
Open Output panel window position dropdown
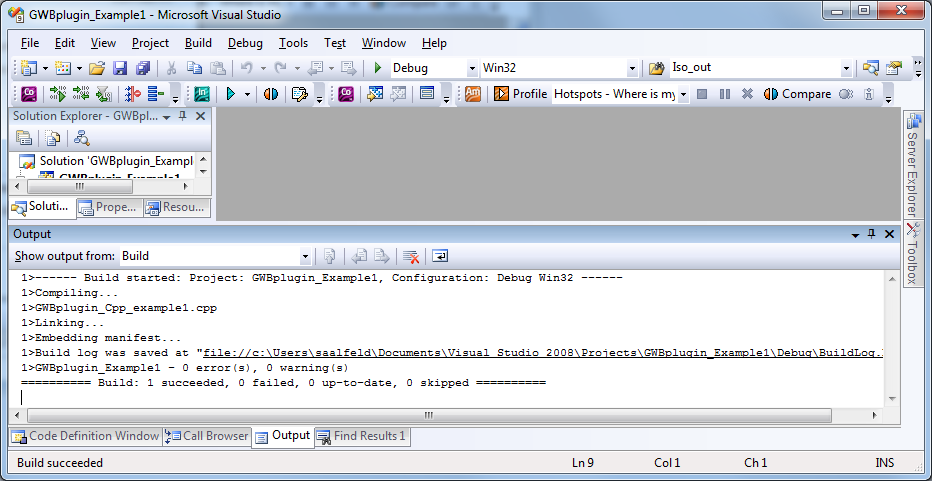tap(855, 234)
